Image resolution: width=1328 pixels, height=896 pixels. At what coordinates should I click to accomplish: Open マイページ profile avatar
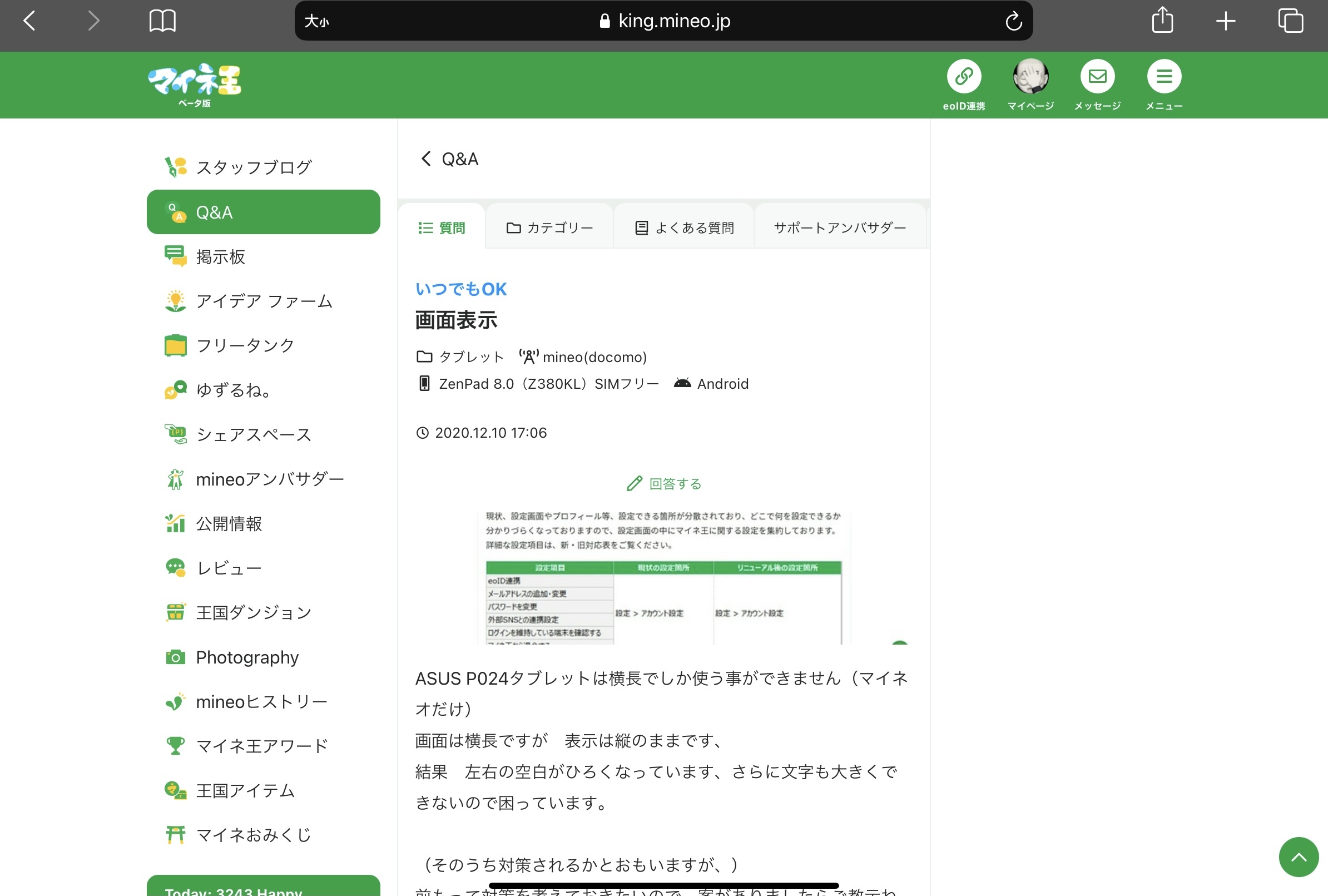click(x=1030, y=77)
